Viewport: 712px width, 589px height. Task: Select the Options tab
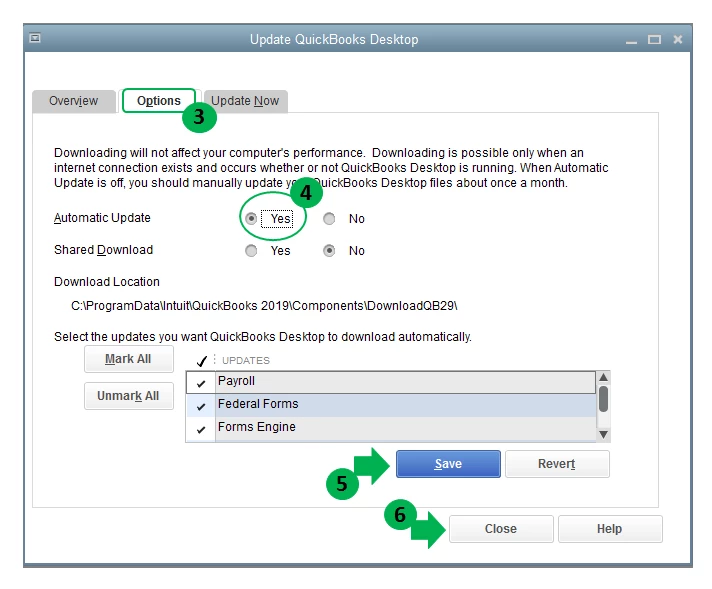159,100
